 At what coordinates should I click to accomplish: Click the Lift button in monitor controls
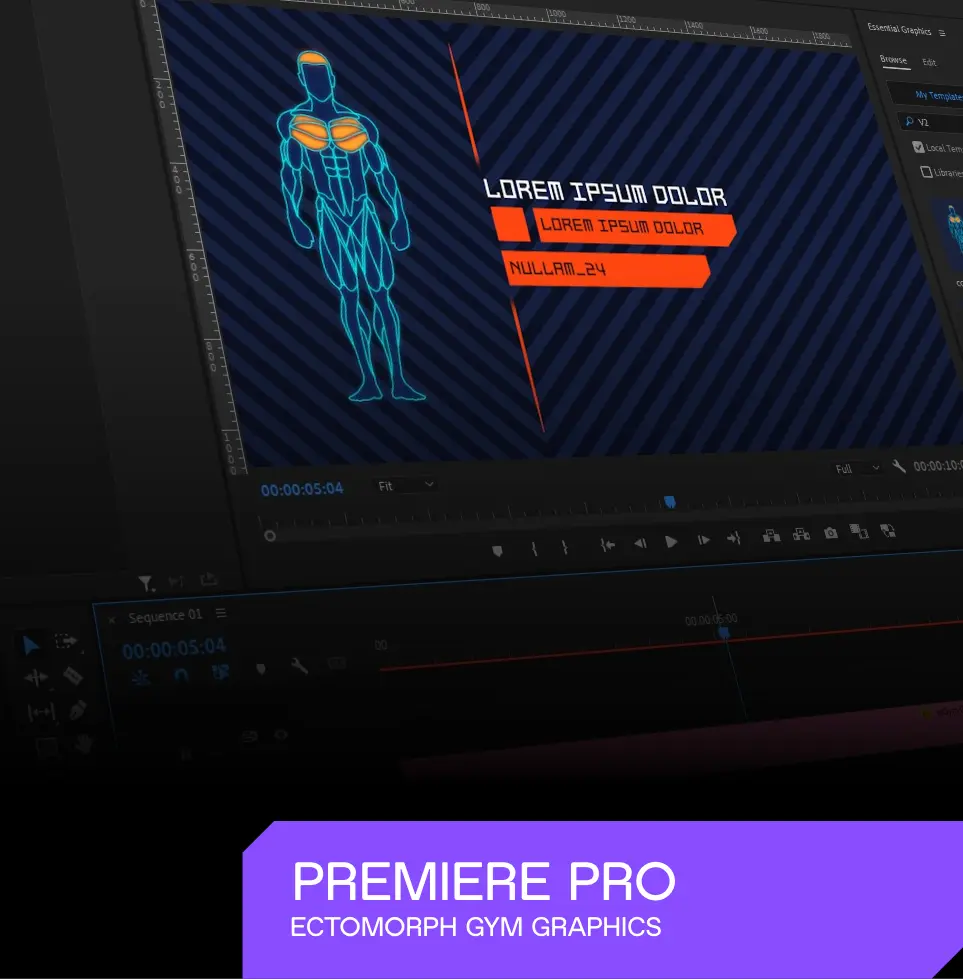point(771,536)
